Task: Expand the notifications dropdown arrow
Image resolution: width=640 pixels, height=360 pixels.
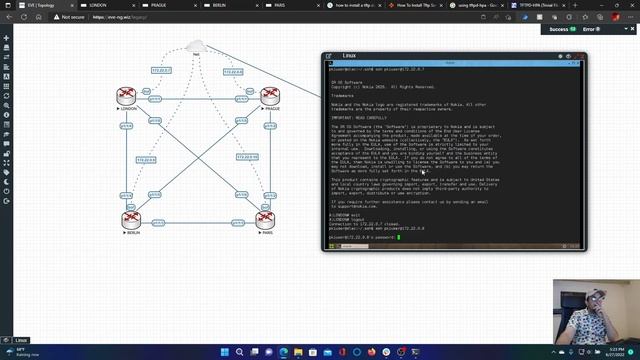Action: coord(626,29)
